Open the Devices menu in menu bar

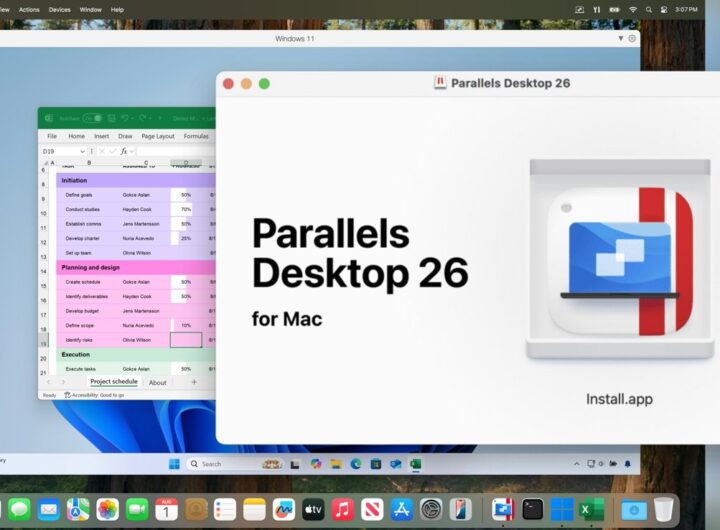click(x=60, y=9)
